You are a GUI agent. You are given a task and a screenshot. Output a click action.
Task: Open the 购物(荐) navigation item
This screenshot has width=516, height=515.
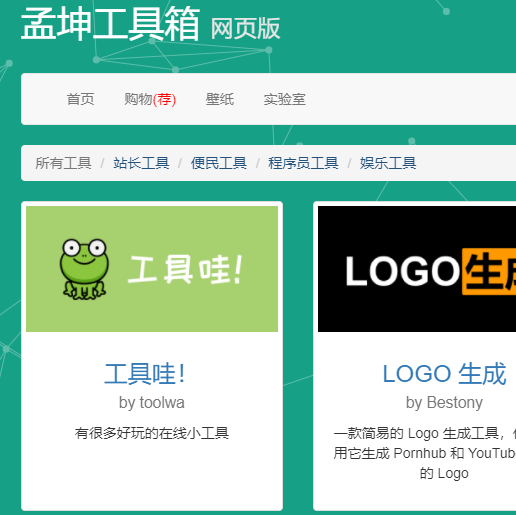[x=150, y=99]
